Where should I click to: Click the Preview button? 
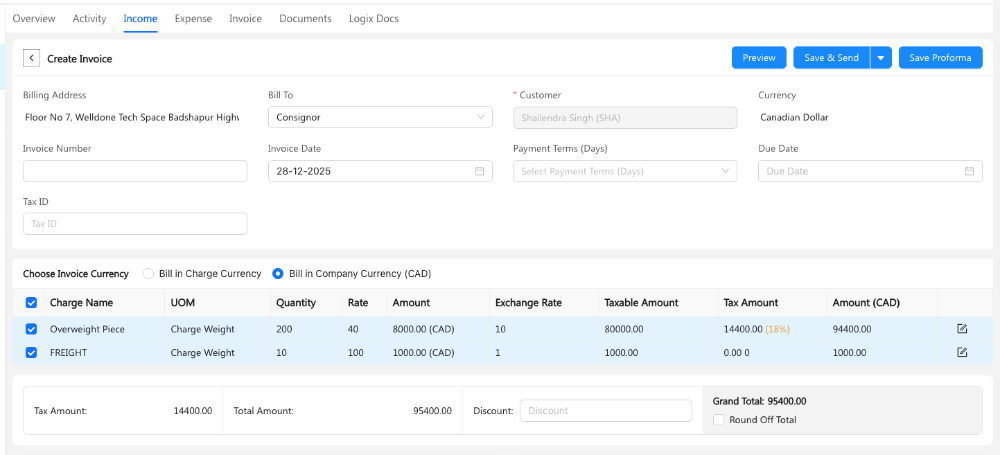click(x=759, y=58)
